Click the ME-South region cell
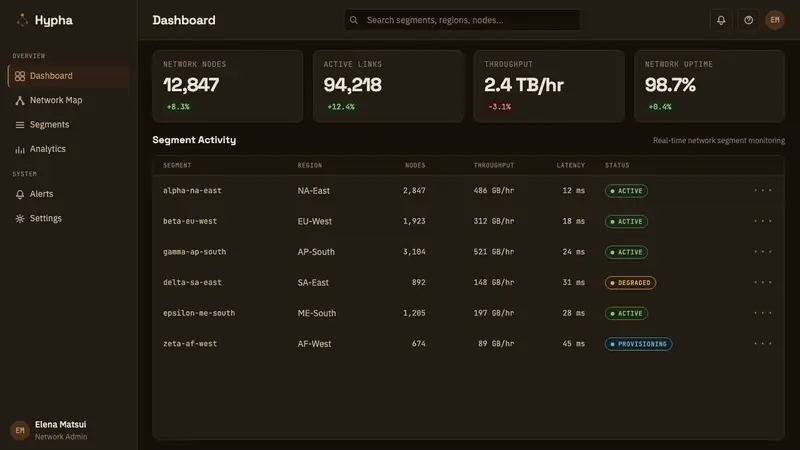The image size is (800, 450). (317, 313)
